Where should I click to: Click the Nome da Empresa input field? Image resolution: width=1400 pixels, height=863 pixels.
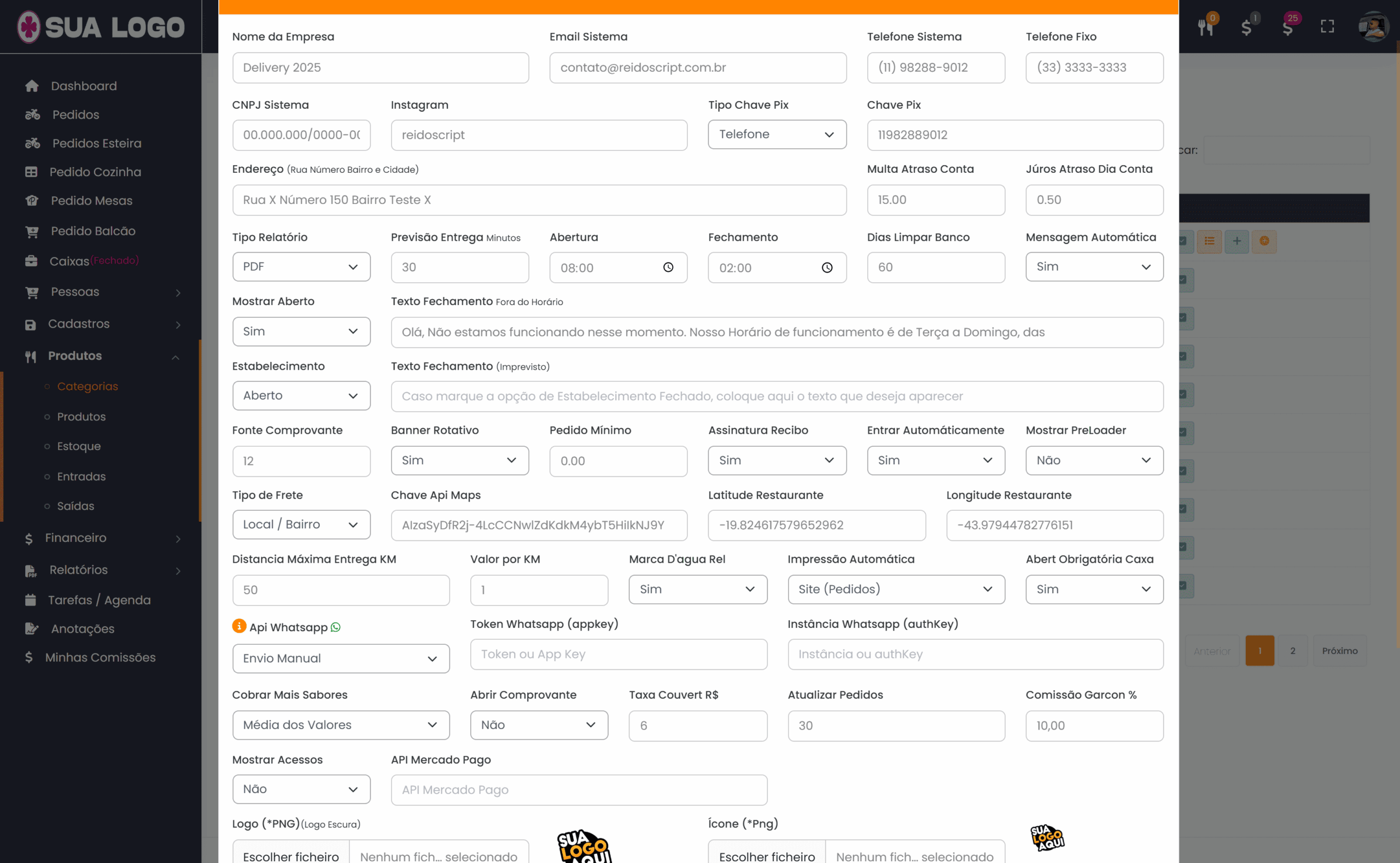point(380,68)
